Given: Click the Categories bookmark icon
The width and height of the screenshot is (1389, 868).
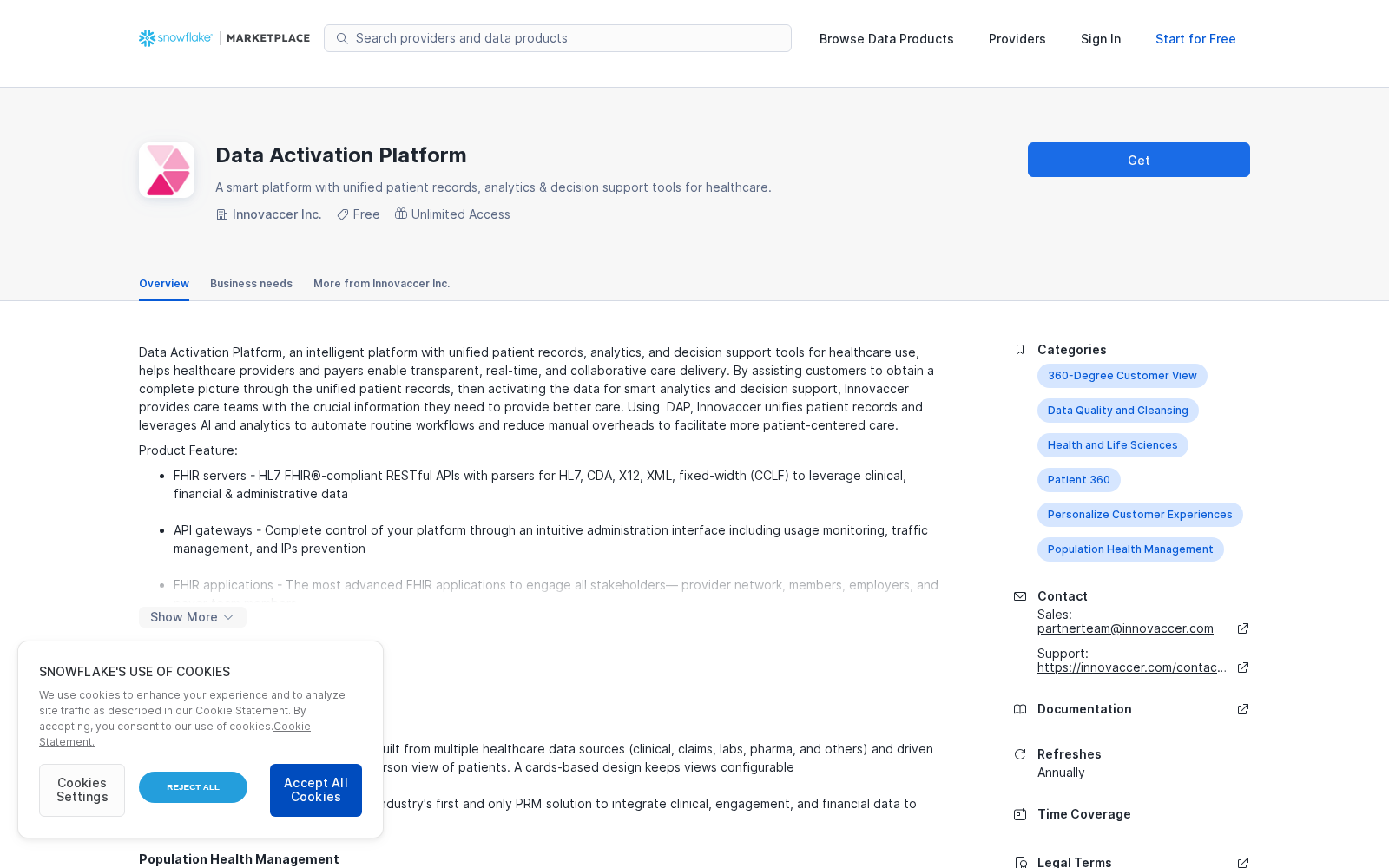Looking at the screenshot, I should point(1020,350).
